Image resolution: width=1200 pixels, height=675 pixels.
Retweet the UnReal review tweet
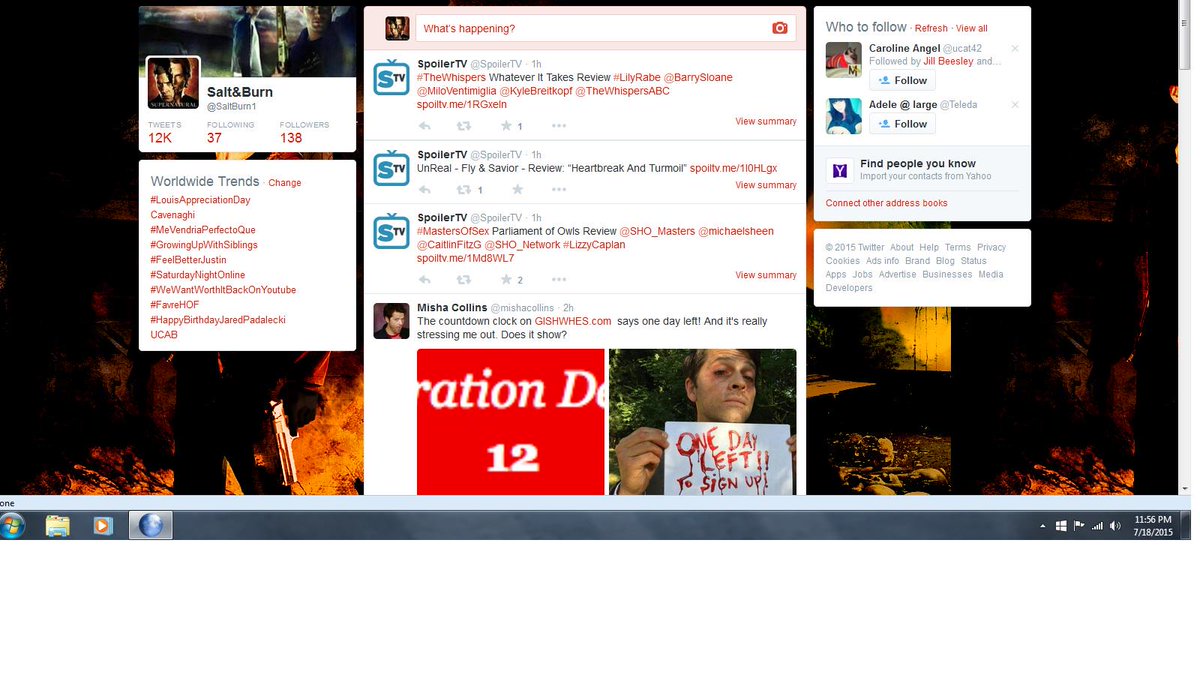[x=464, y=189]
